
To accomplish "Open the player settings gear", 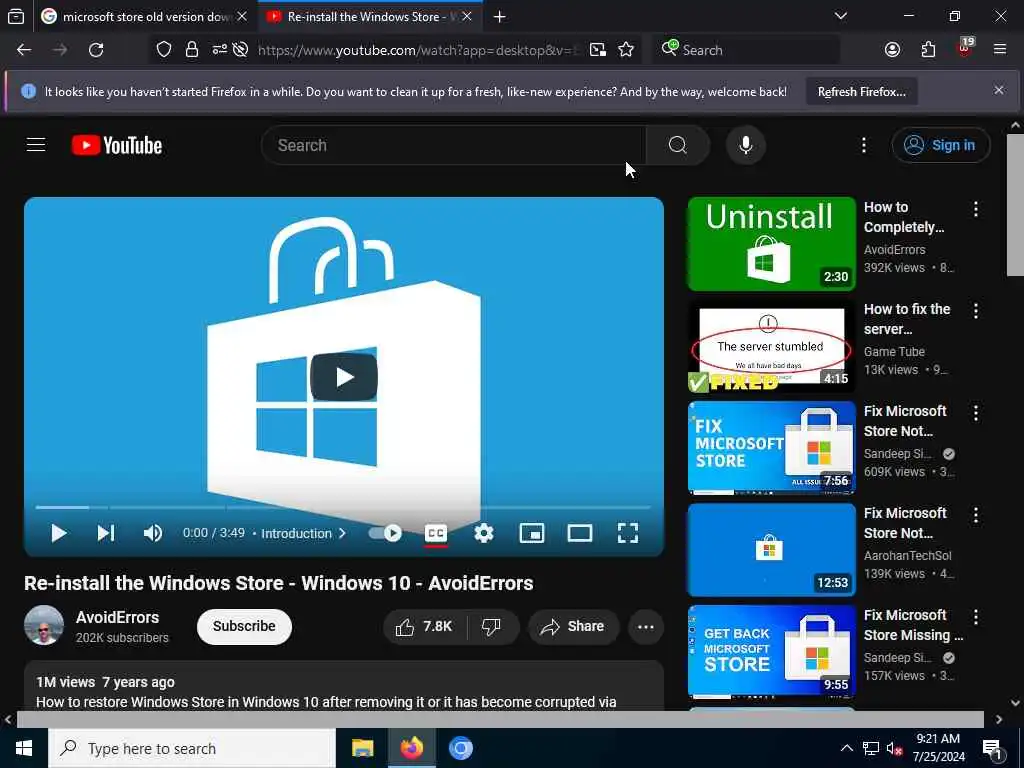I will [x=484, y=534].
